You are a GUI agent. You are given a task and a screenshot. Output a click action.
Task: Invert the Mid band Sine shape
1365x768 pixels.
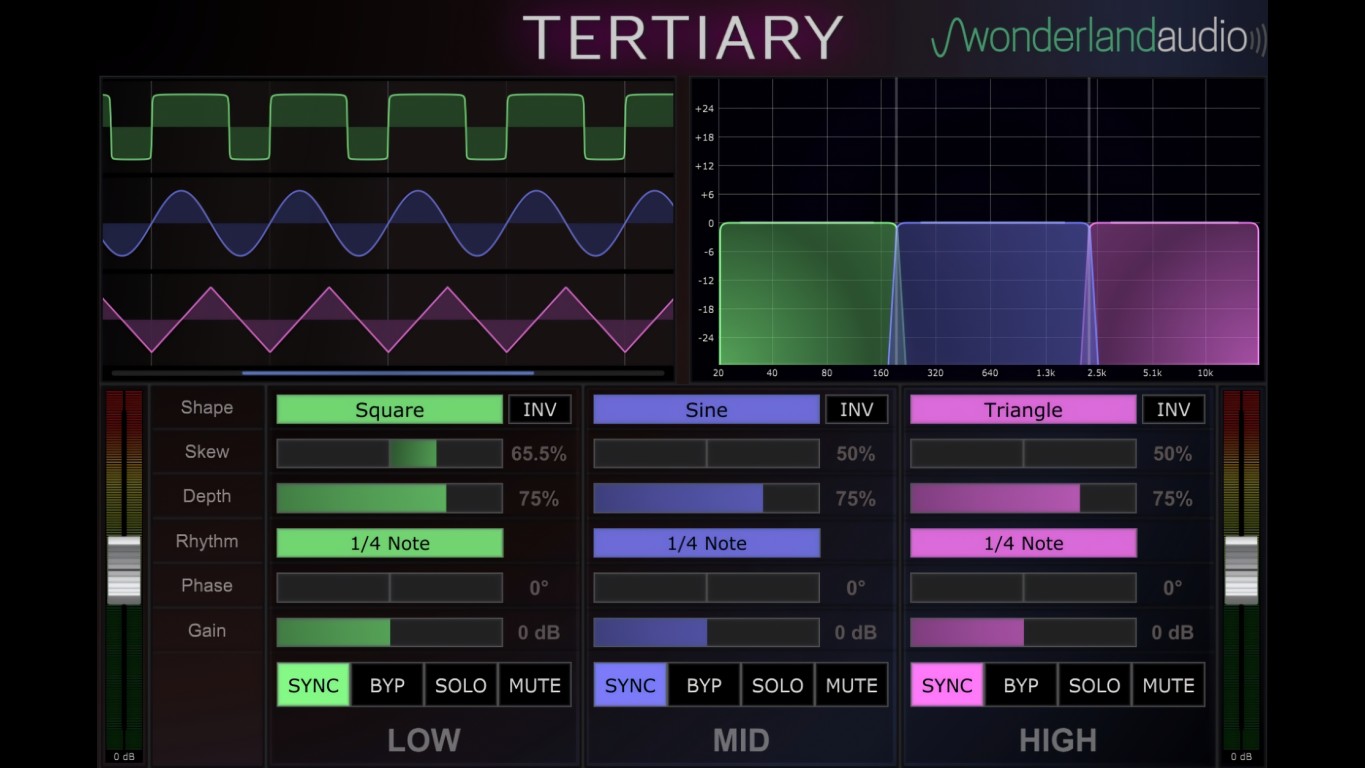coord(856,410)
